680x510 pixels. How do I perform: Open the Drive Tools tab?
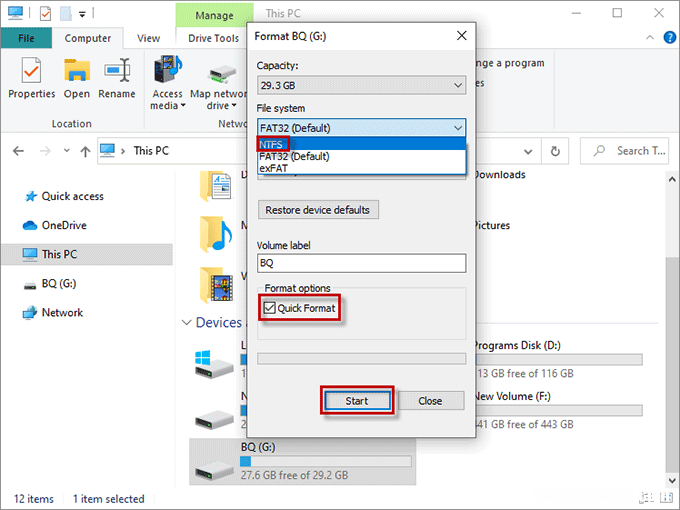point(213,38)
